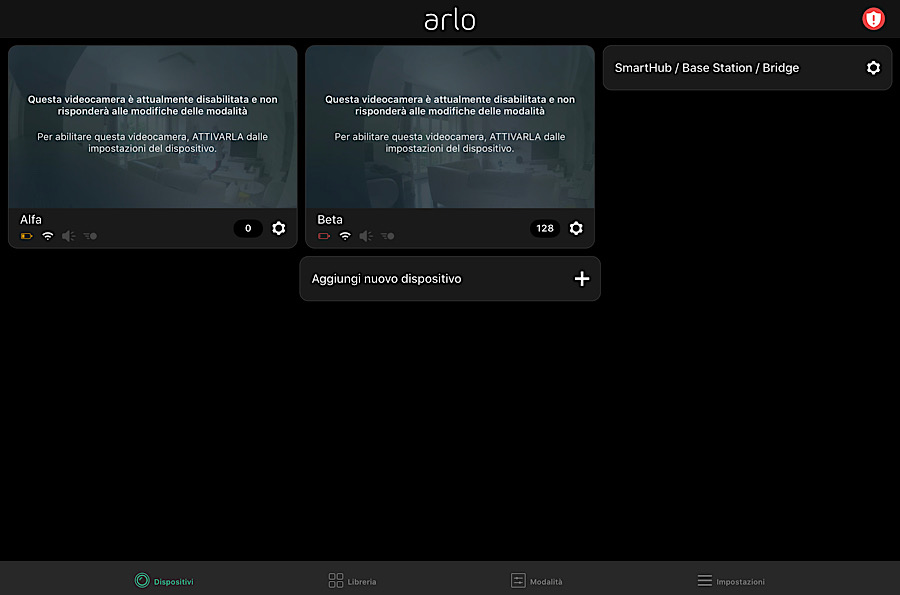Click the plus icon to add device
900x595 pixels.
coord(582,279)
